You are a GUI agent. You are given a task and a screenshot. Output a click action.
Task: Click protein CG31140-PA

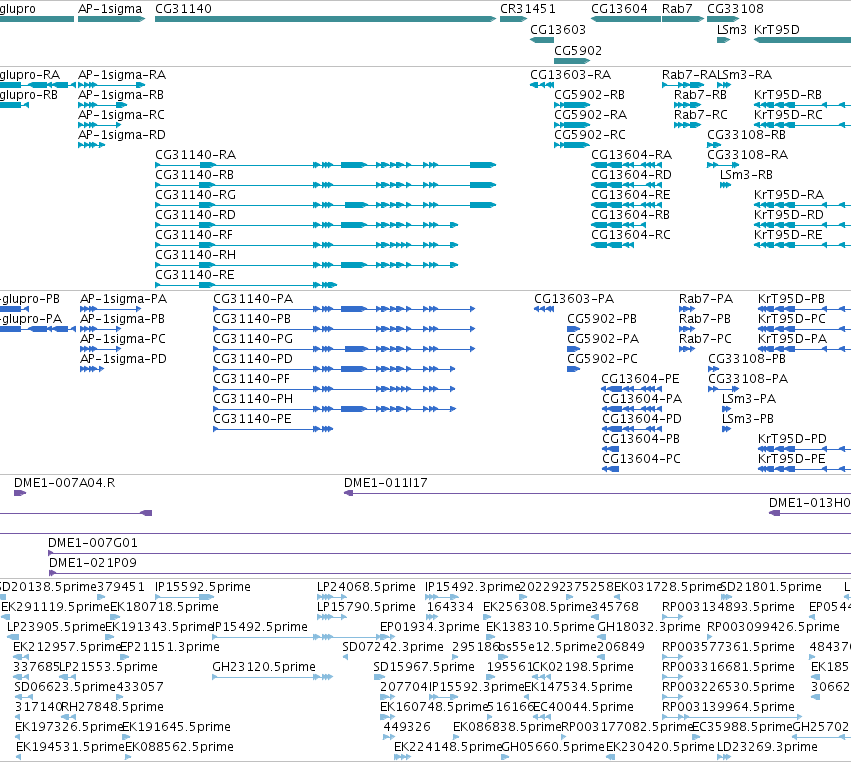[x=344, y=309]
